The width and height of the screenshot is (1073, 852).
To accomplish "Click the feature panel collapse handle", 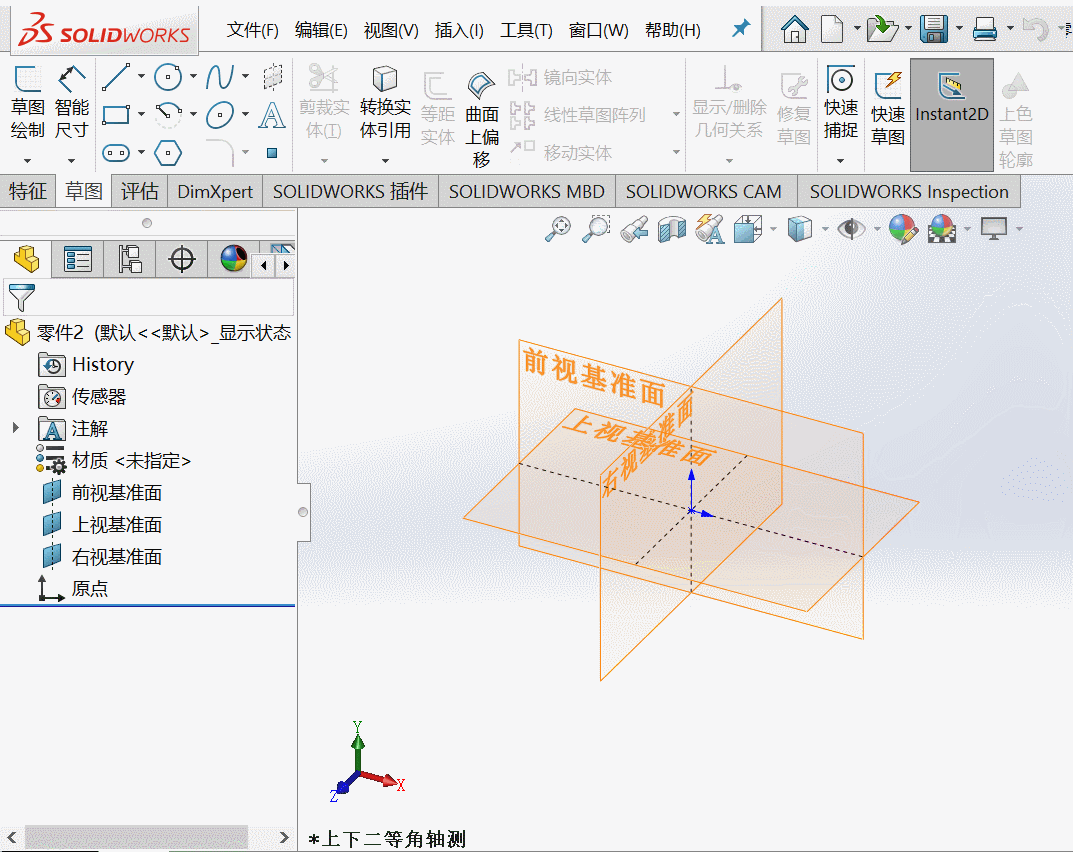I will pos(303,512).
